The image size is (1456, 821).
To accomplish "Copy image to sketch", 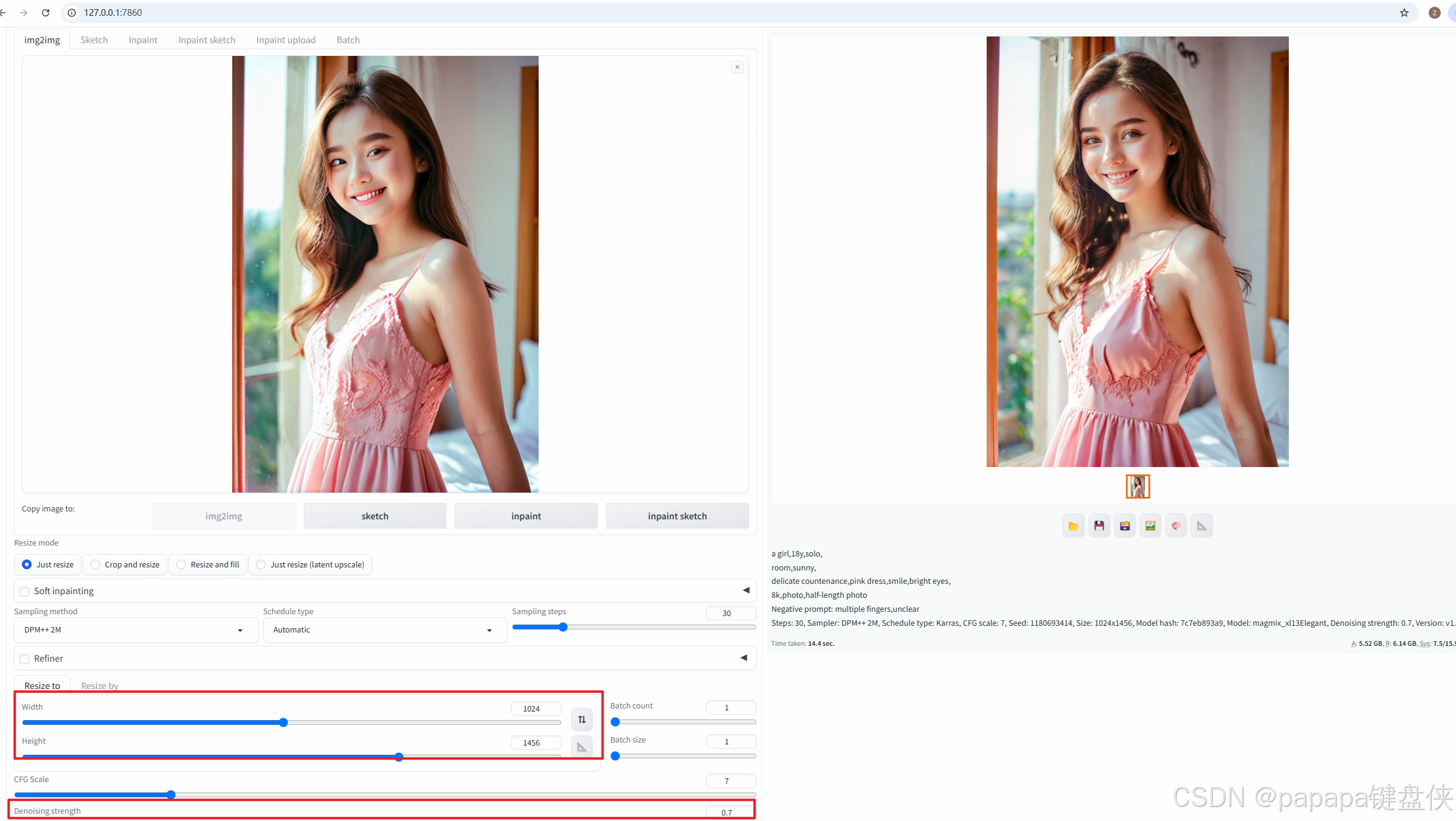I will 374,516.
